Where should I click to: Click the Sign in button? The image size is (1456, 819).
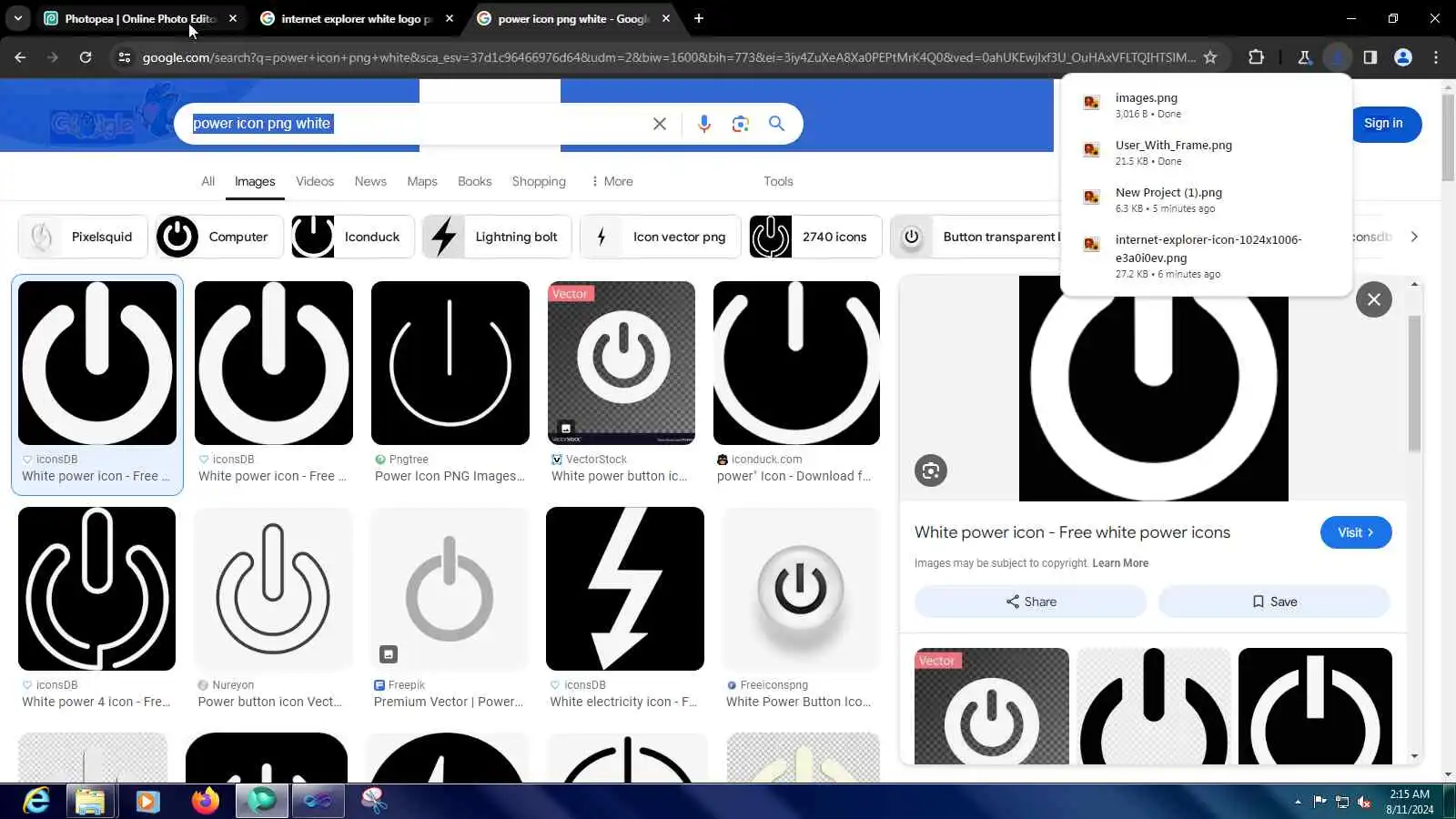1383,124
